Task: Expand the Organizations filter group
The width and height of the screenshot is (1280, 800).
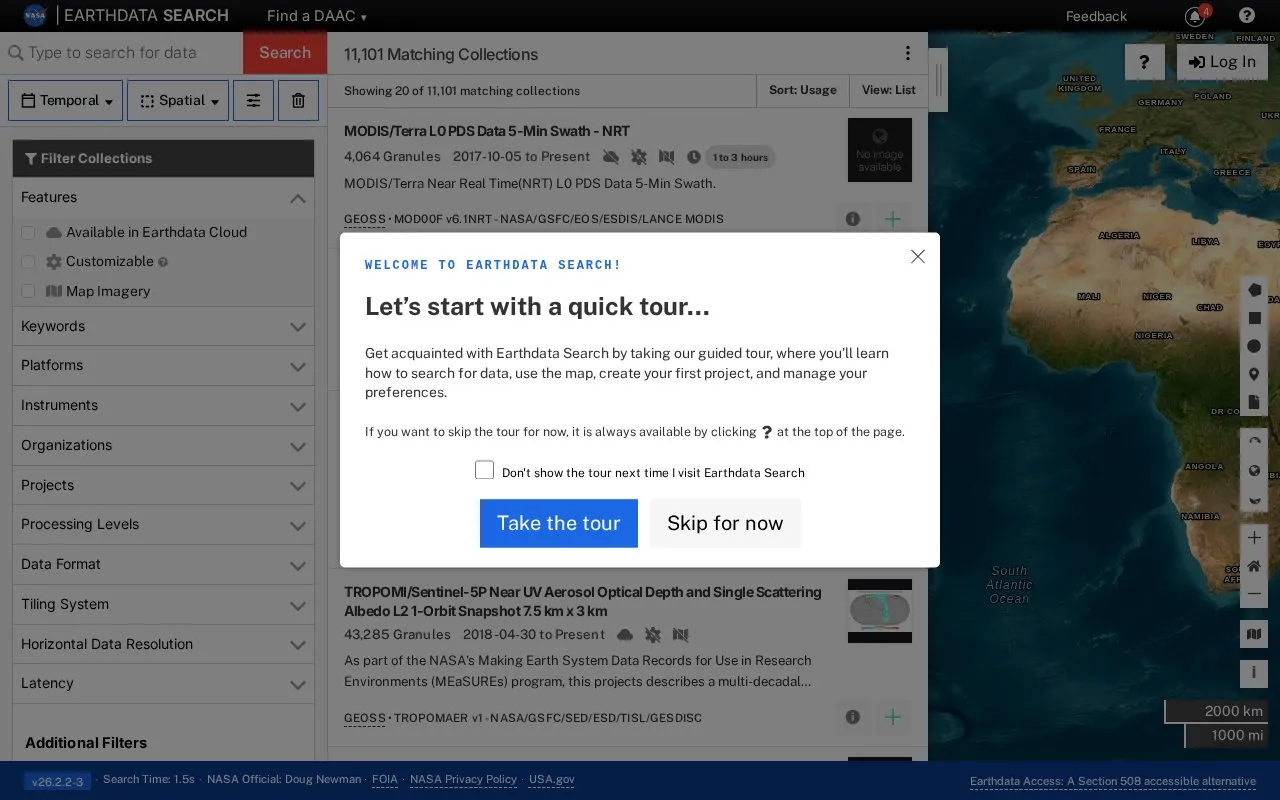Action: click(x=163, y=446)
